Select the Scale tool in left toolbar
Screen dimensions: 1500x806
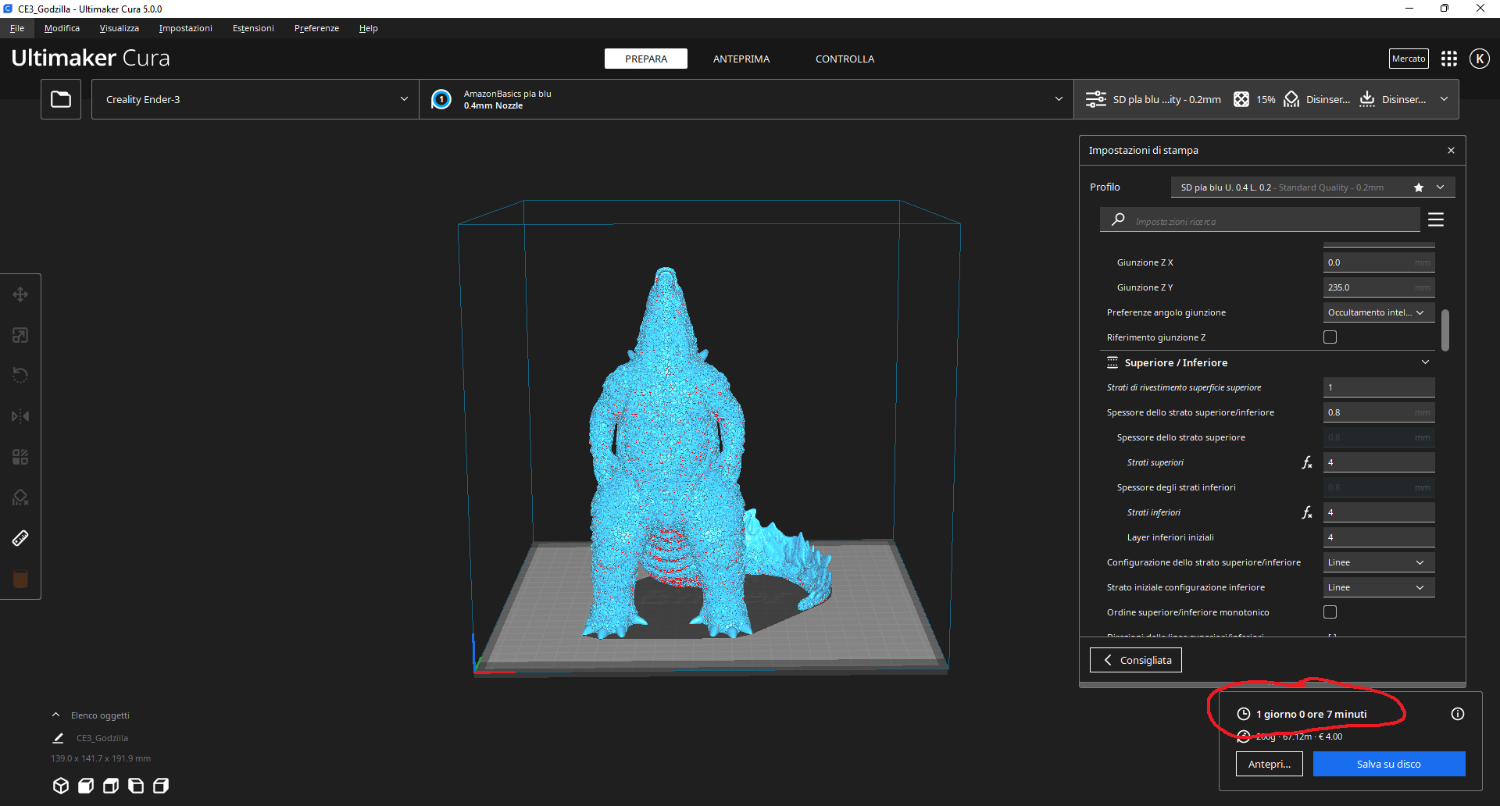[x=20, y=335]
